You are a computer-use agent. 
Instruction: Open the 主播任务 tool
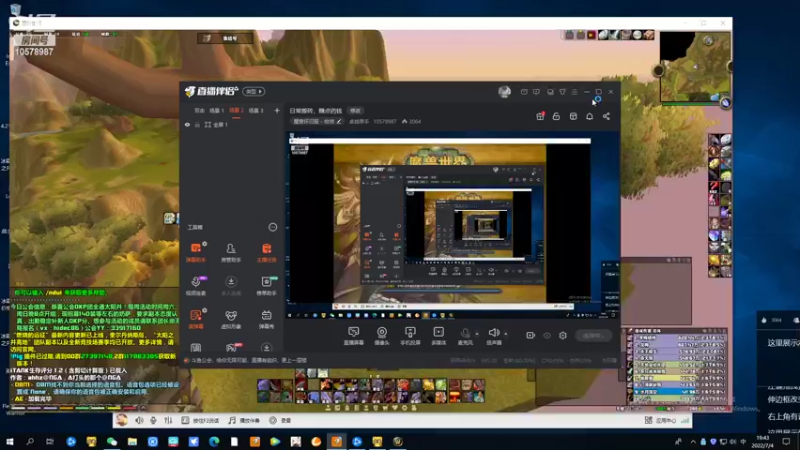tap(266, 252)
